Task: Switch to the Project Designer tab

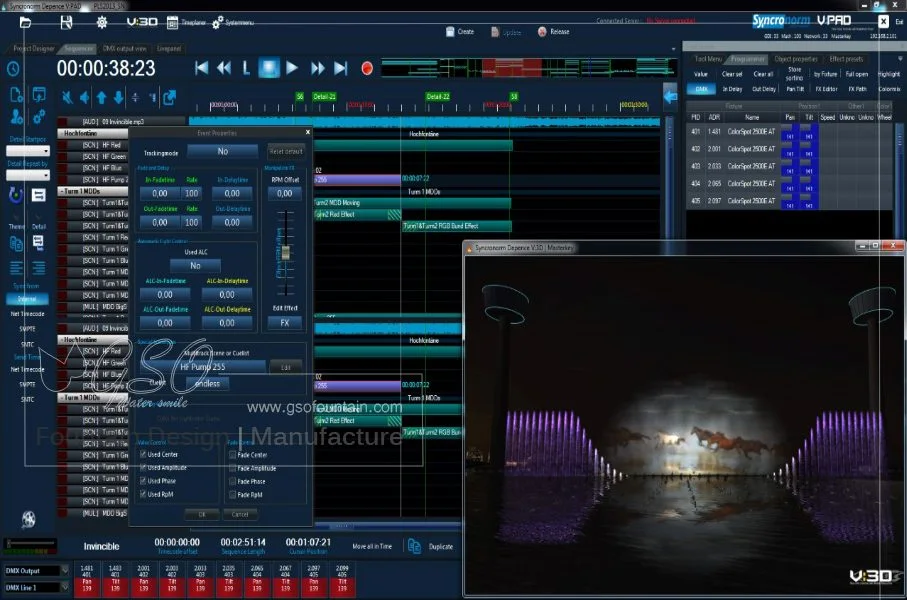Action: tap(34, 49)
